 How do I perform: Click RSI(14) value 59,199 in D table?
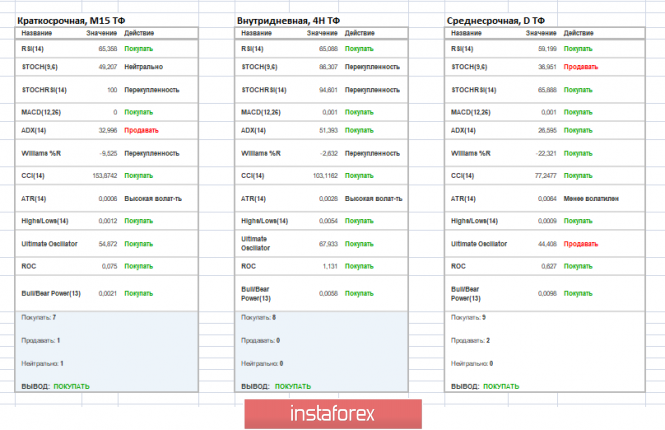547,49
